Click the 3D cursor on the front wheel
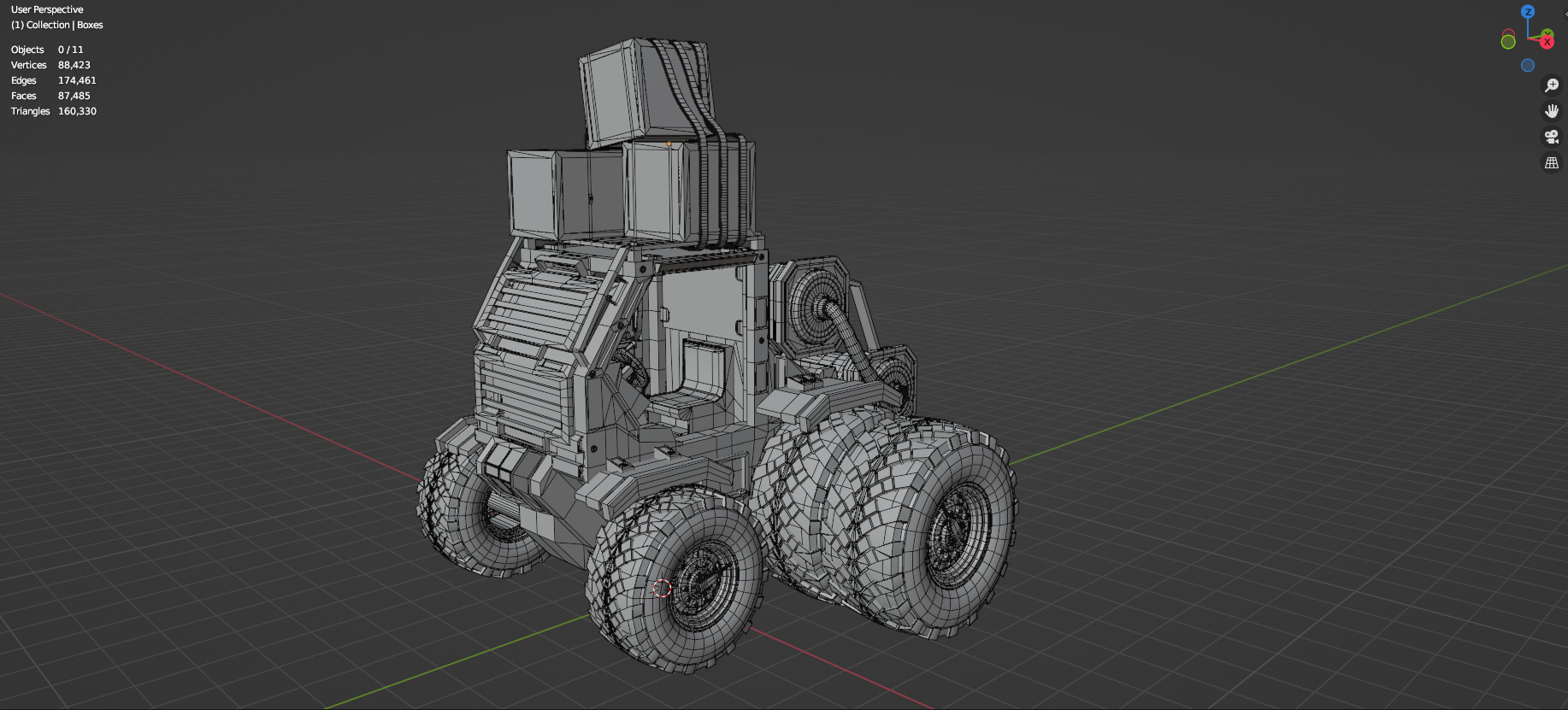 662,588
